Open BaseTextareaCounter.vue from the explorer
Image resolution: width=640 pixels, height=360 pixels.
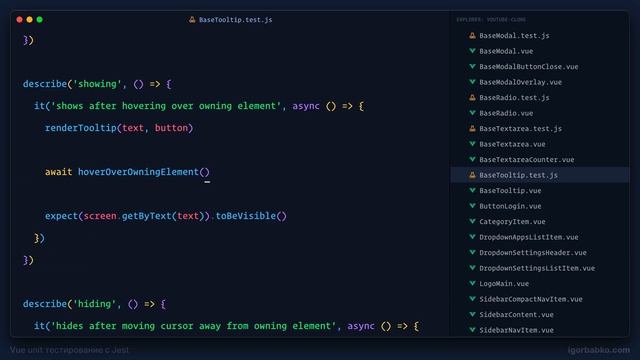point(527,160)
